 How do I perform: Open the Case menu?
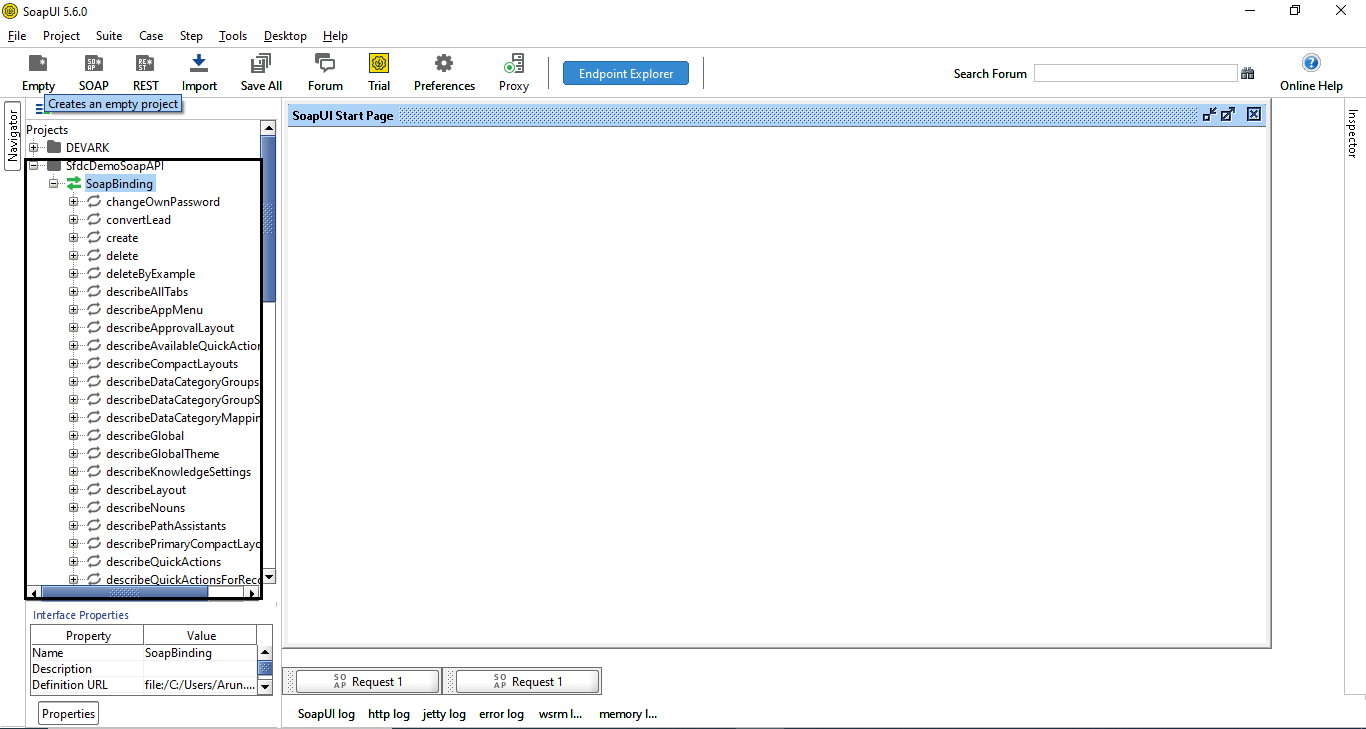(151, 35)
